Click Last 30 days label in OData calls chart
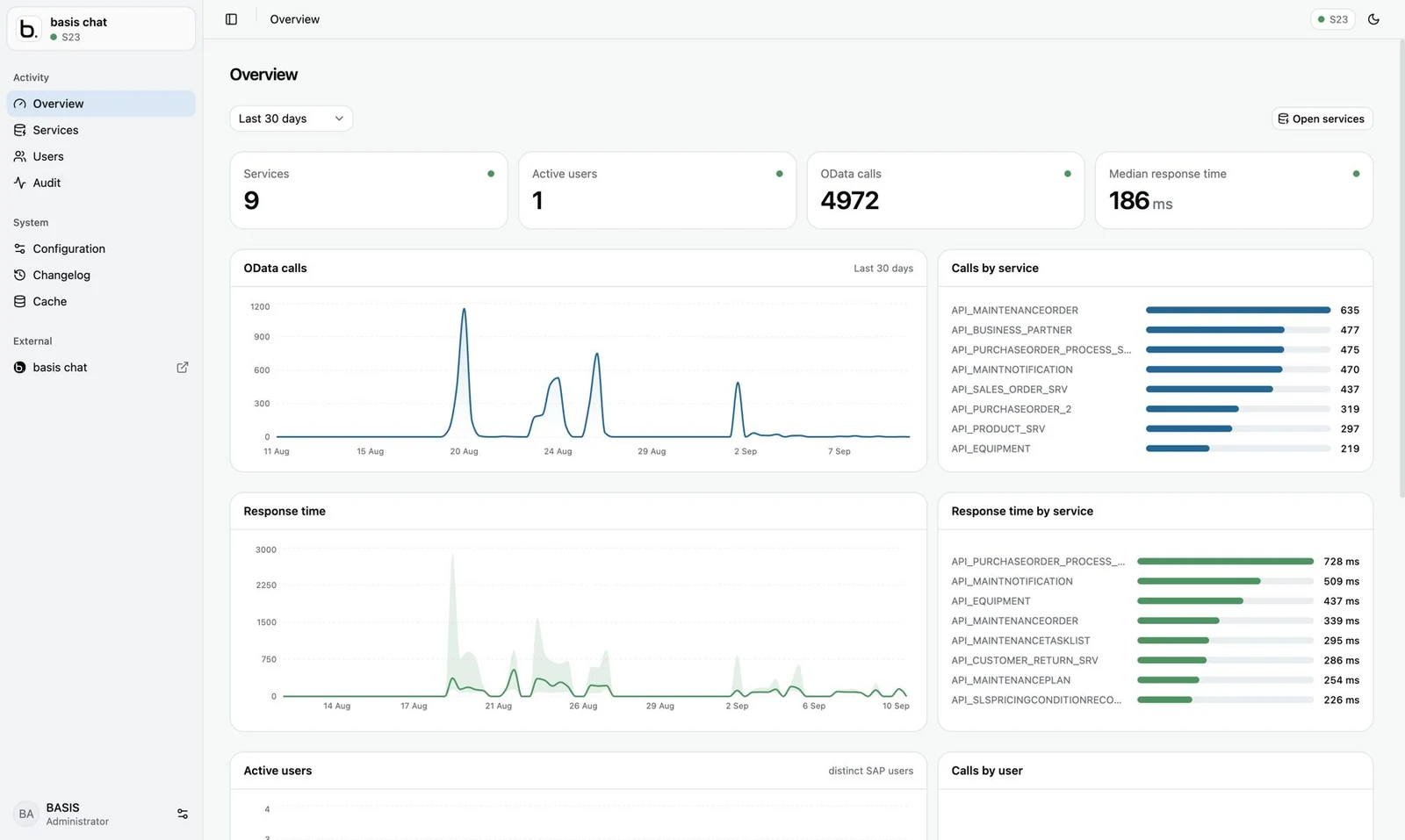 (x=883, y=269)
